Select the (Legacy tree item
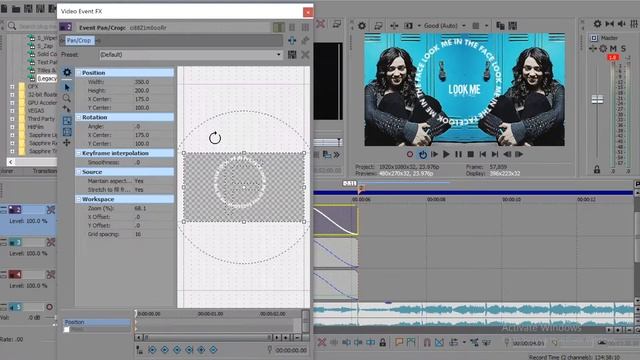 point(47,78)
